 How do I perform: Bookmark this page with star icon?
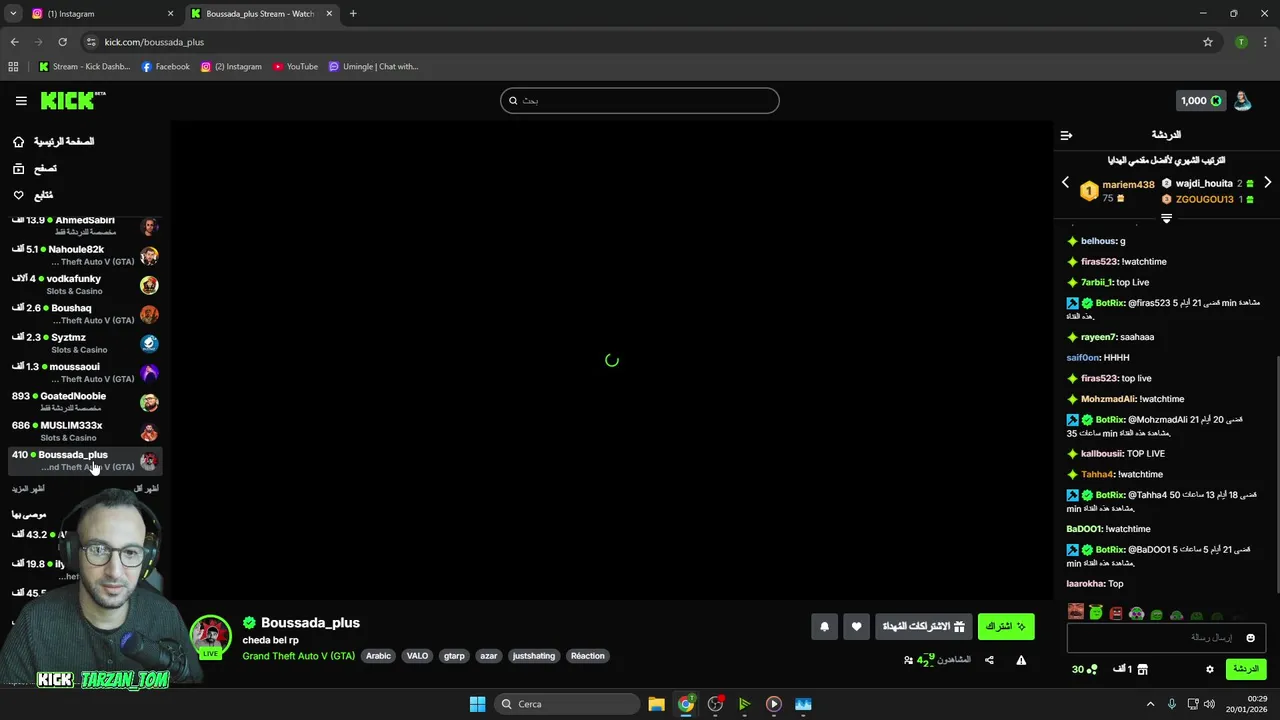tap(1208, 42)
